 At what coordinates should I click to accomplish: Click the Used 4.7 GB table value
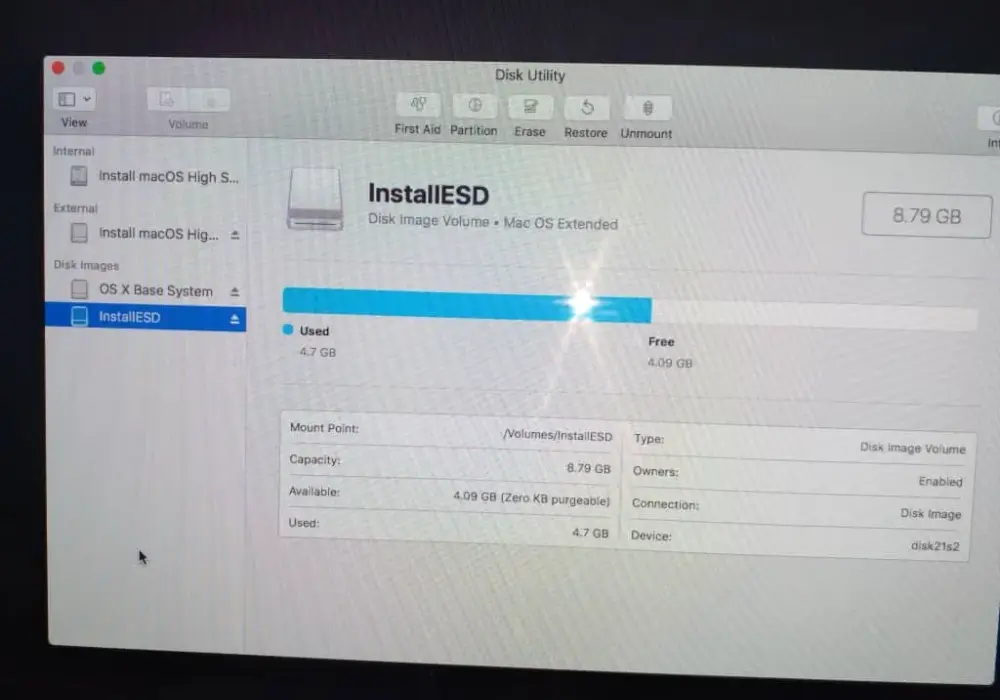591,532
